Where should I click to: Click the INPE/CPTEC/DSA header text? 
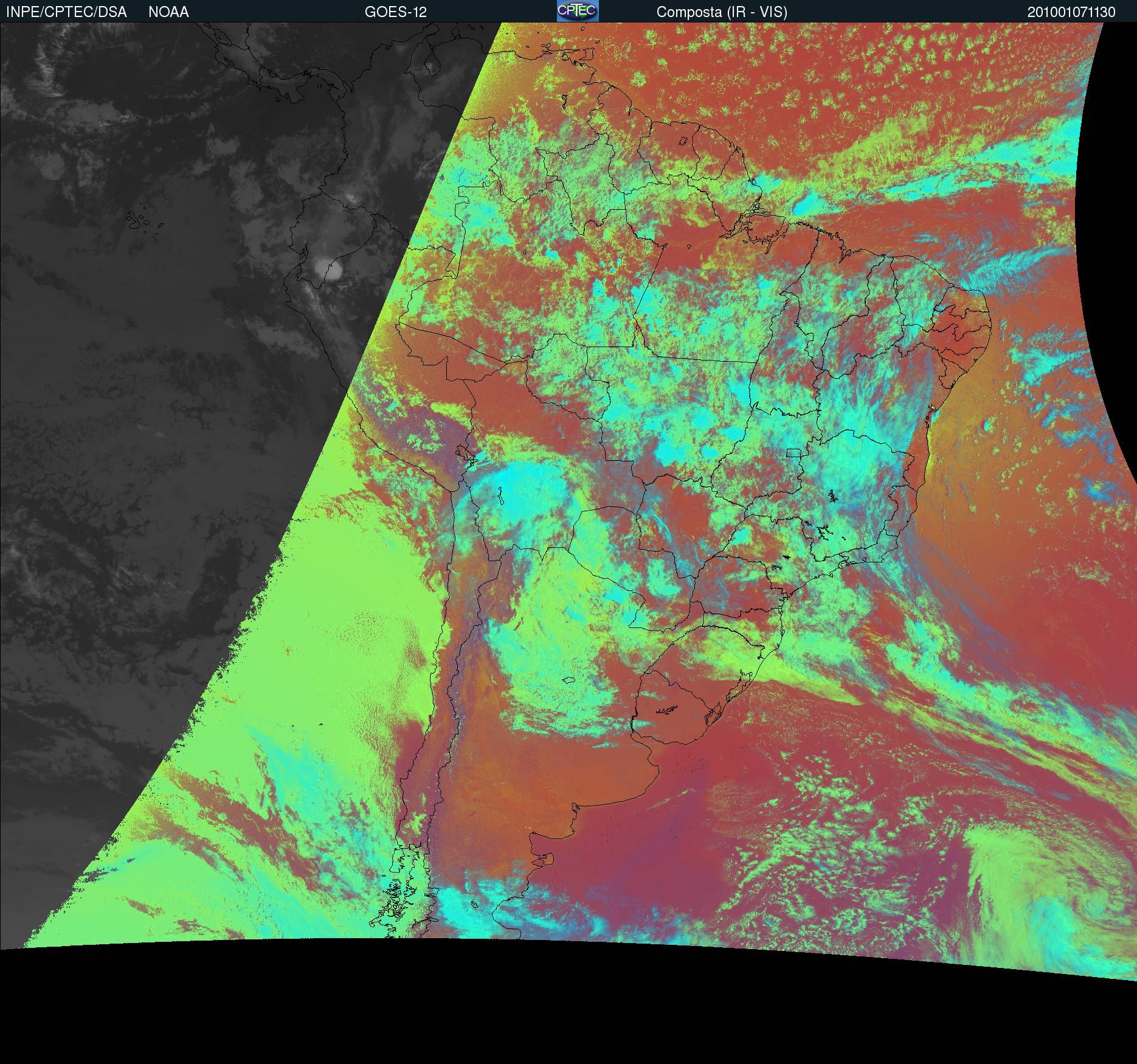point(66,12)
